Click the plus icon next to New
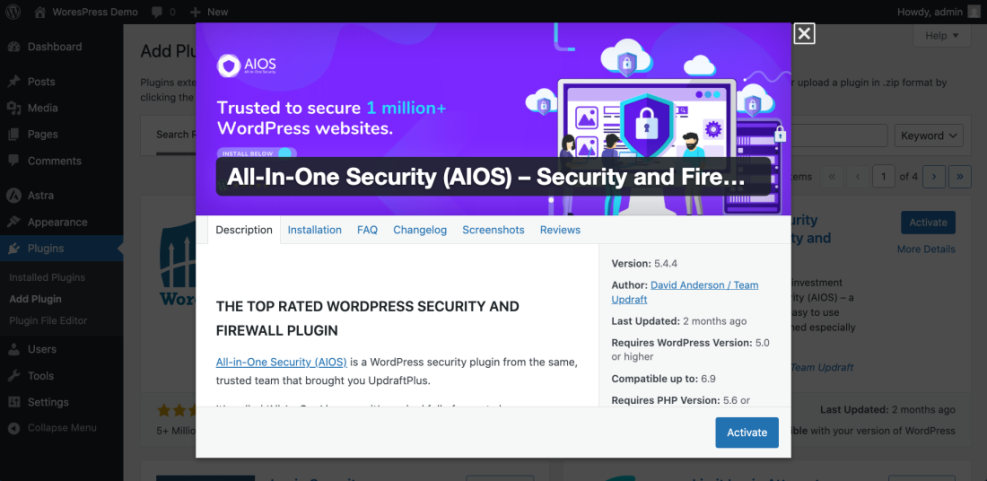 coord(195,12)
